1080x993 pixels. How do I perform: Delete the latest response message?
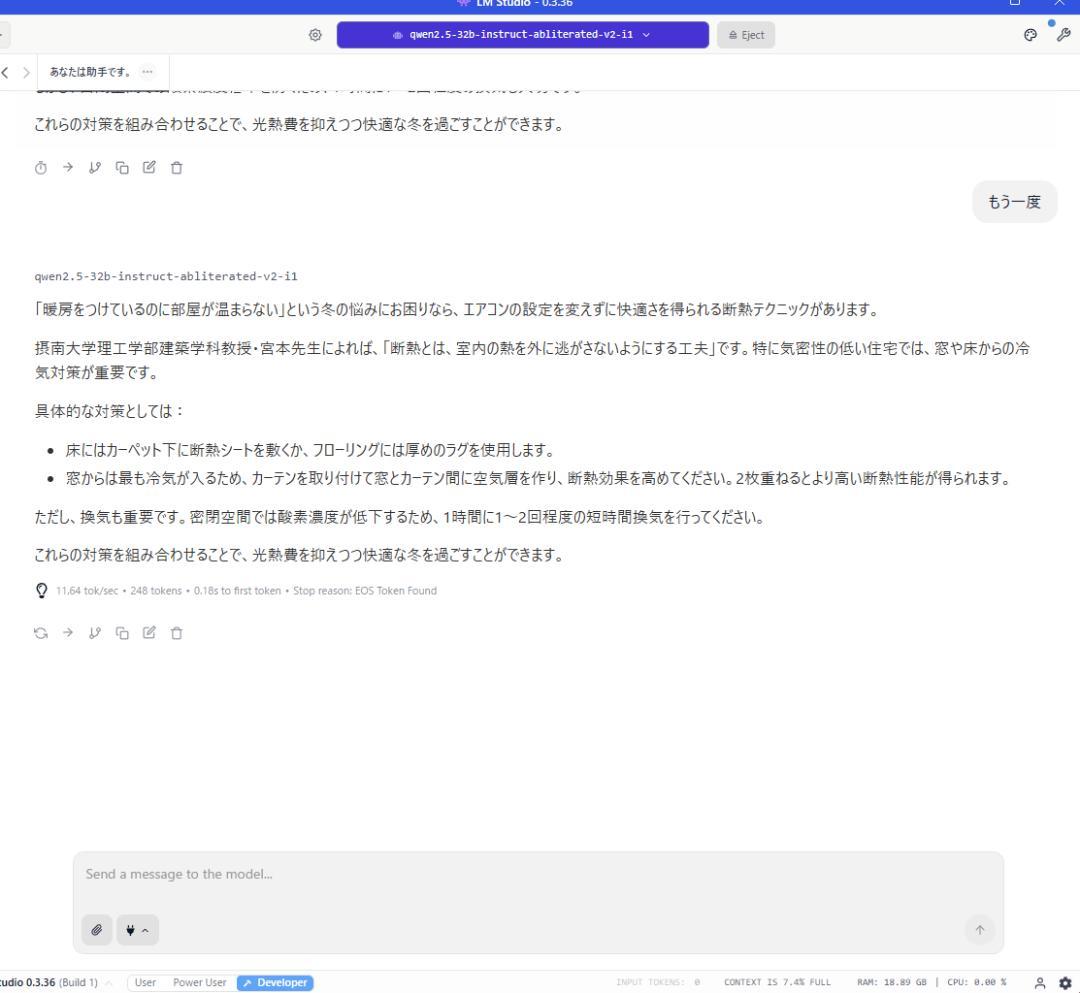click(x=176, y=633)
